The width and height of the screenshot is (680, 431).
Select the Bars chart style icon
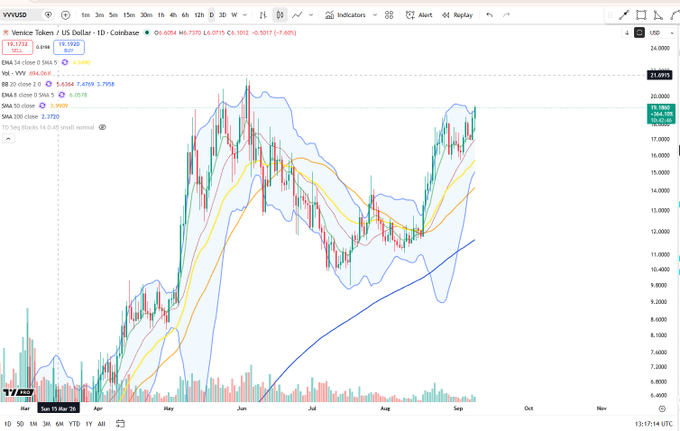263,15
